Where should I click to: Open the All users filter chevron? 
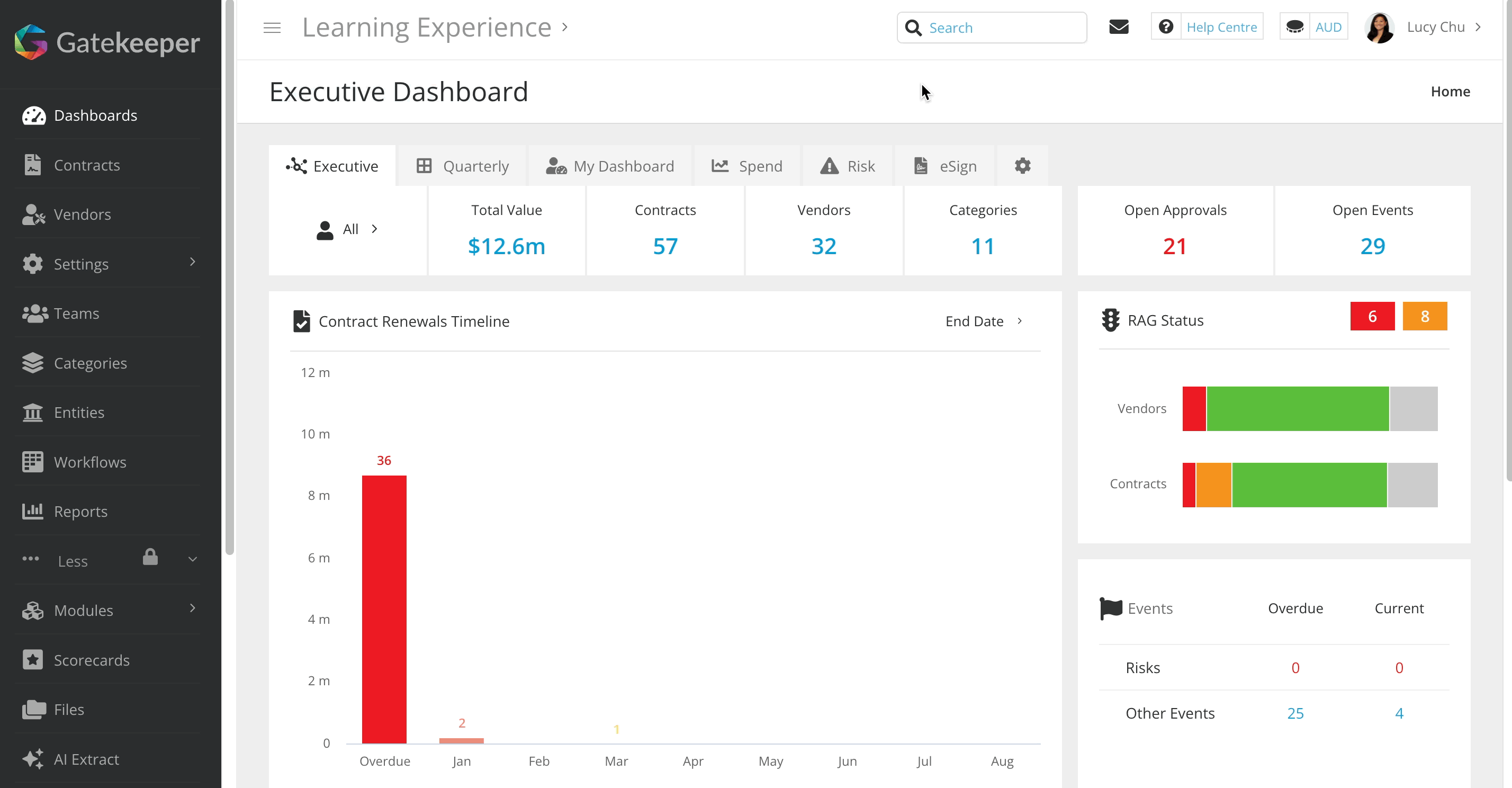point(374,228)
